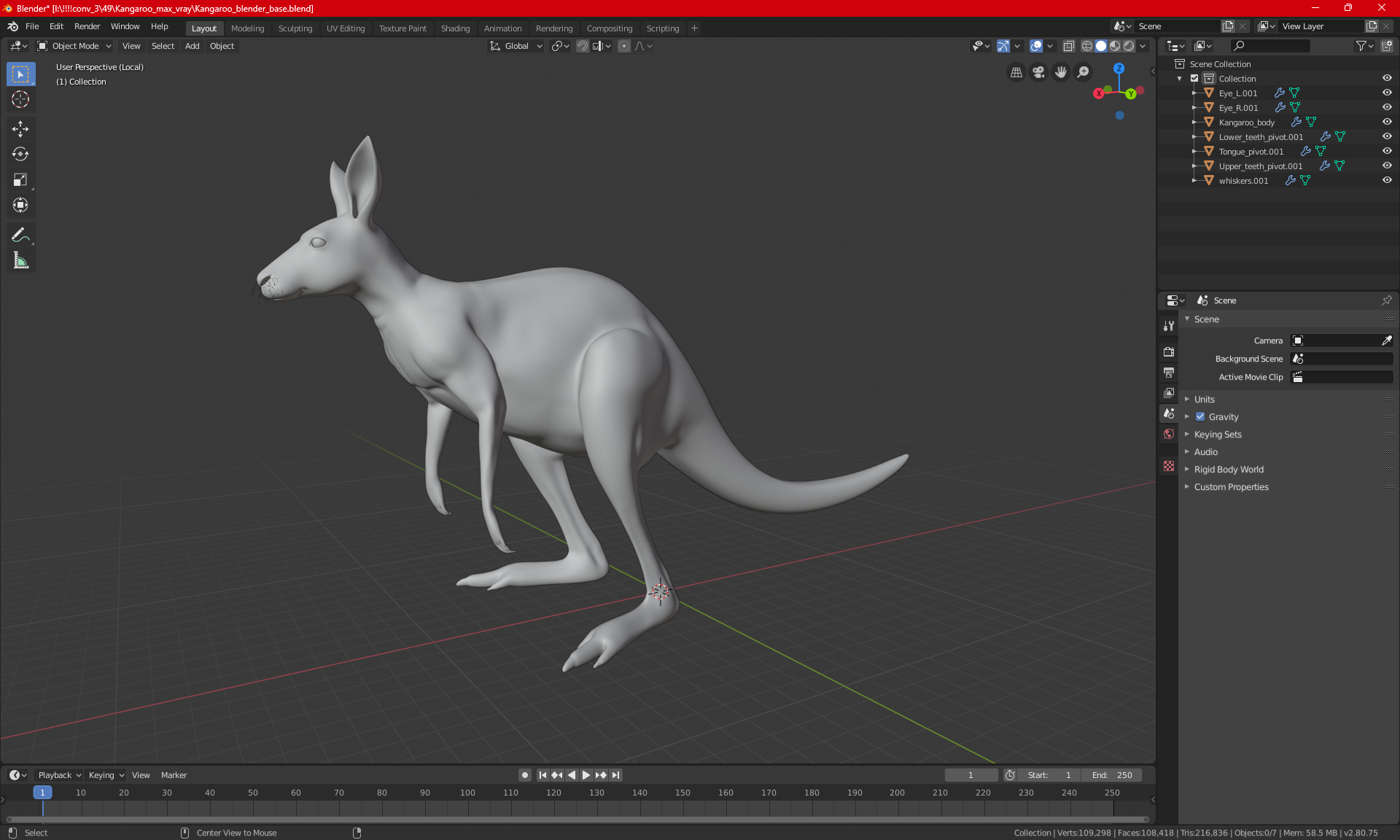Screen dimensions: 1400x840
Task: Select the Annotate pencil tool
Action: (20, 235)
